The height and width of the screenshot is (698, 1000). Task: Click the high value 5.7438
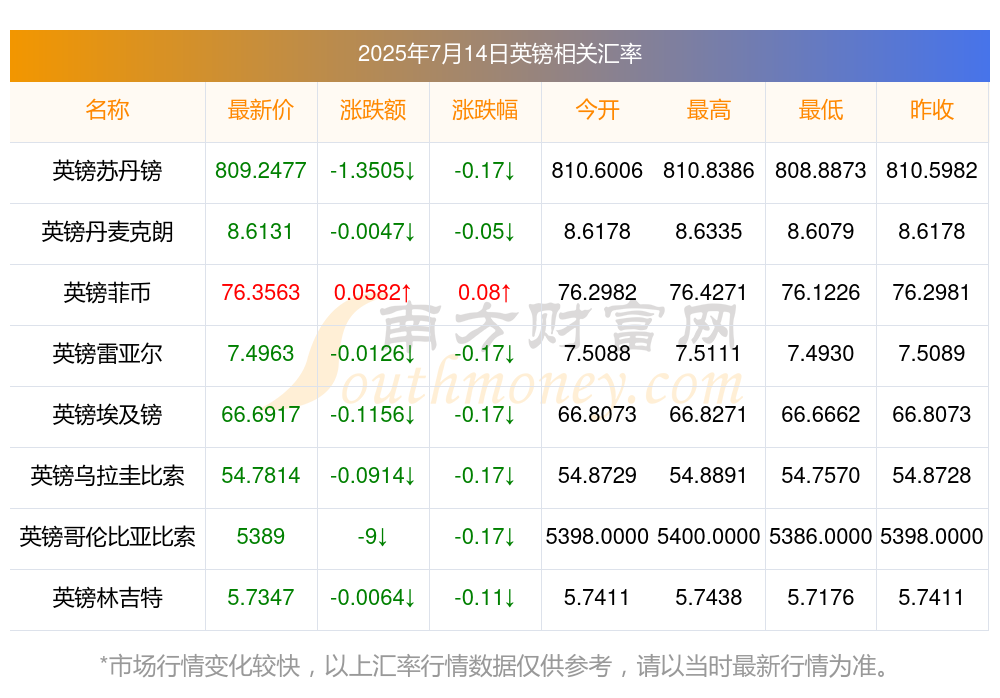click(709, 598)
